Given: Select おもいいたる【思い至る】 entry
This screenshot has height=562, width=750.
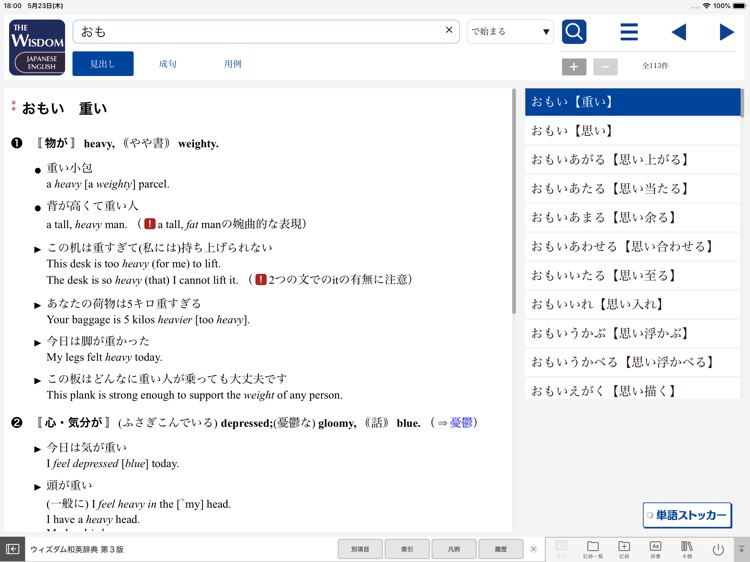Looking at the screenshot, I should pos(632,275).
